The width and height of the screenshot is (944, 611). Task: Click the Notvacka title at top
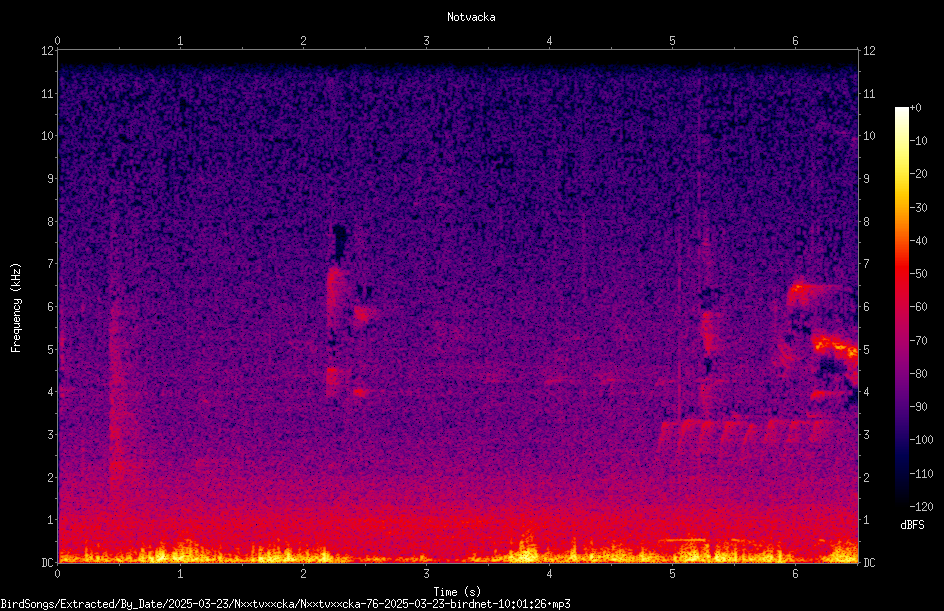(471, 17)
